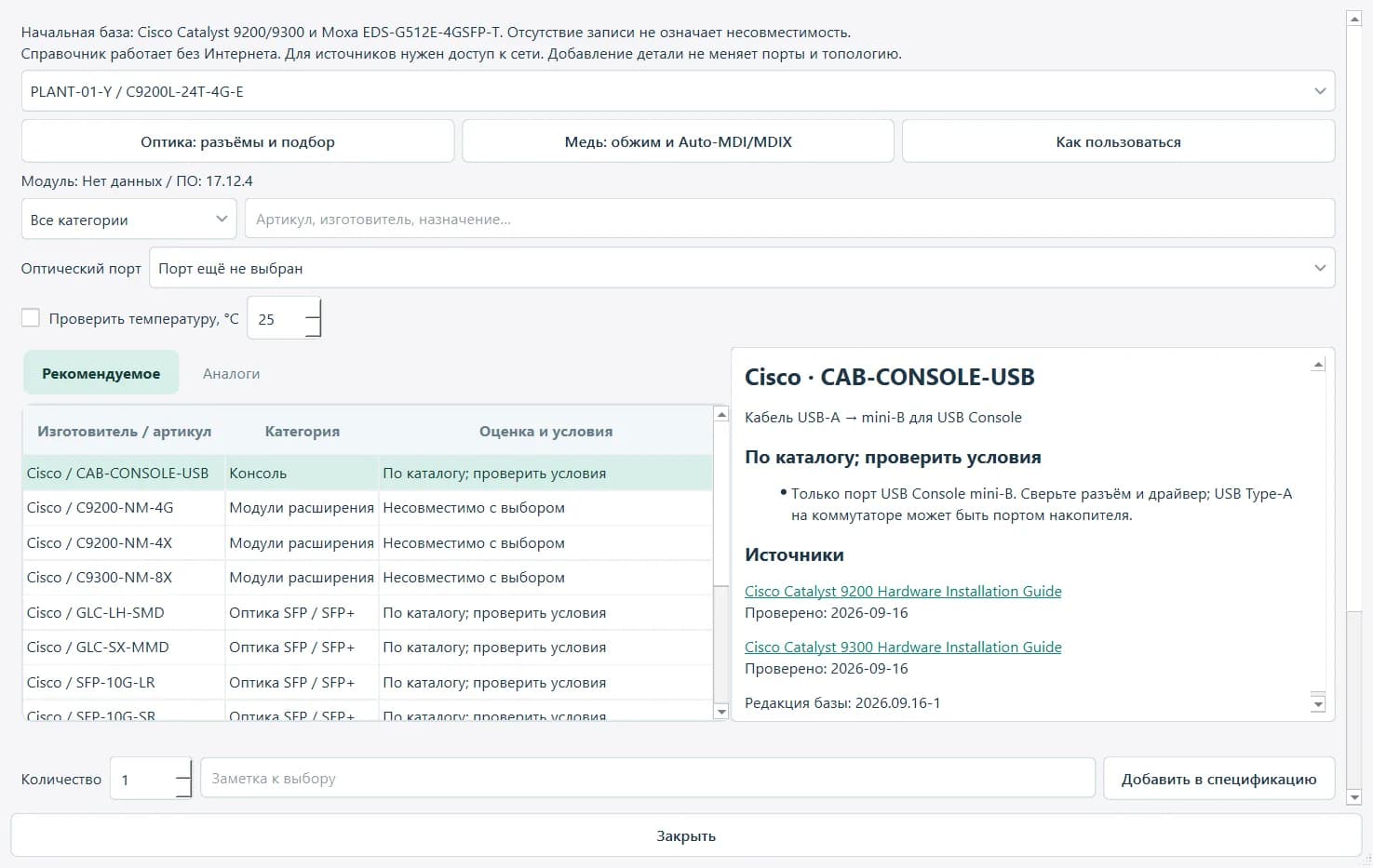Open the Cisco Catalyst 9200 Hardware Installation Guide link
Viewport: 1373px width, 868px height.
click(903, 591)
